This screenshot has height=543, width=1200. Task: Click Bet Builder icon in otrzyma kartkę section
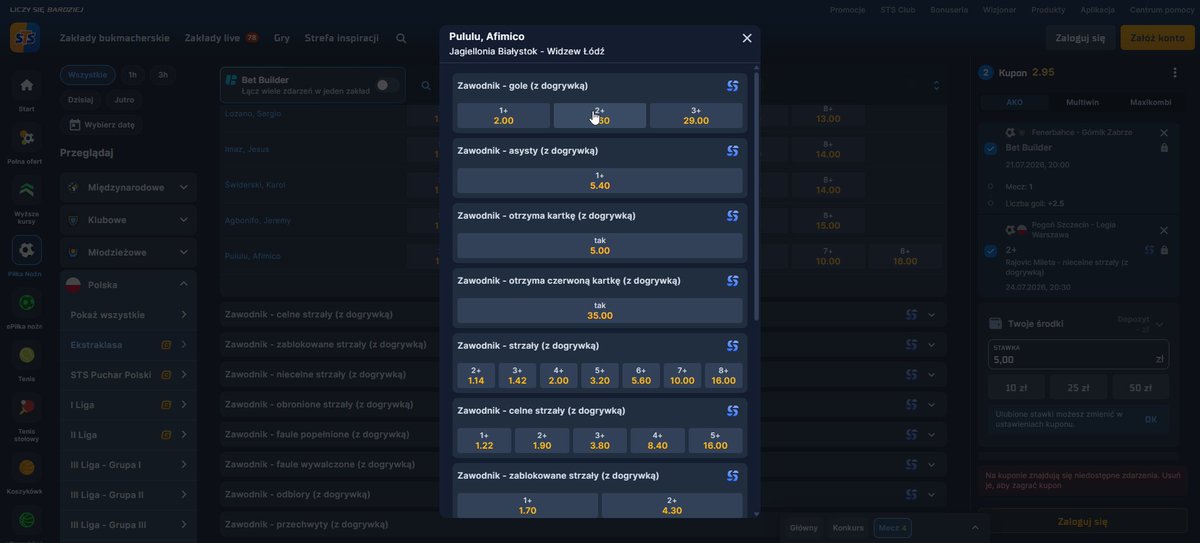[732, 216]
